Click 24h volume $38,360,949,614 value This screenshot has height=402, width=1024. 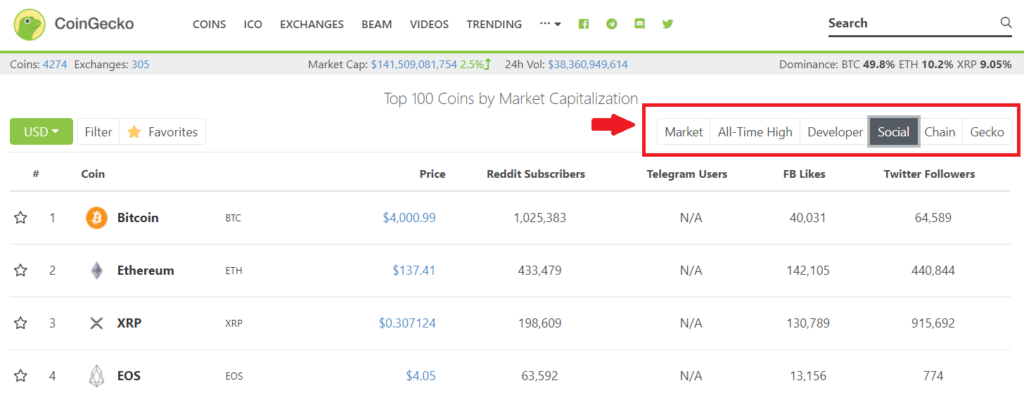pos(588,65)
